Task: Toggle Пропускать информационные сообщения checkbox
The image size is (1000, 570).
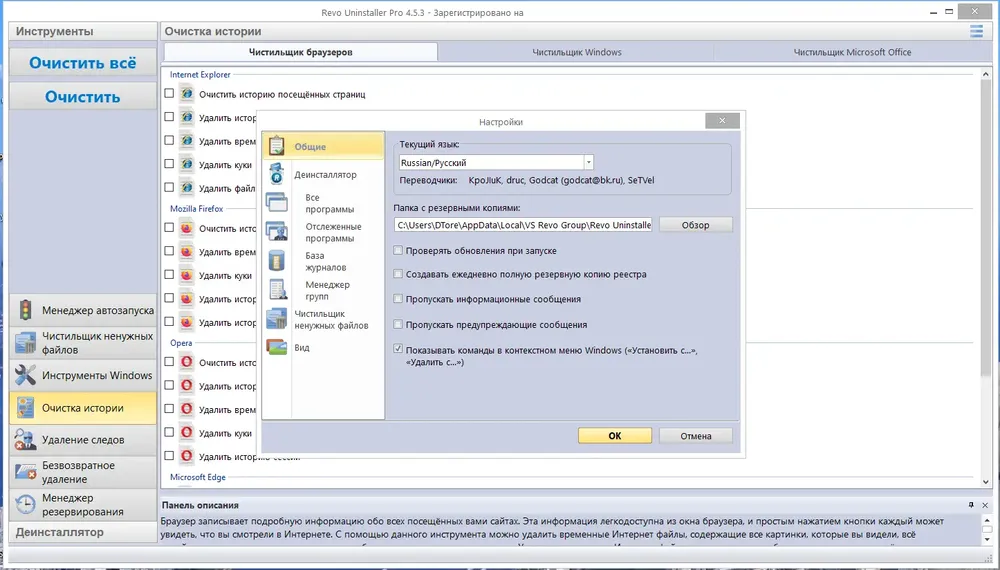Action: (398, 298)
